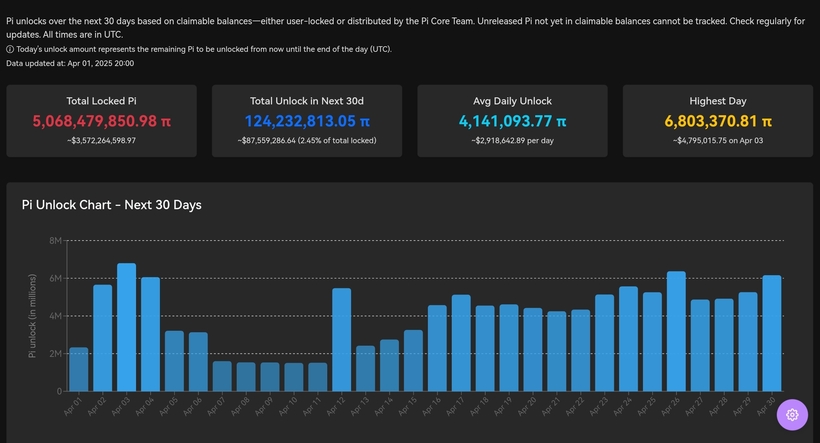Select the Total Locked Pi card

tap(101, 121)
